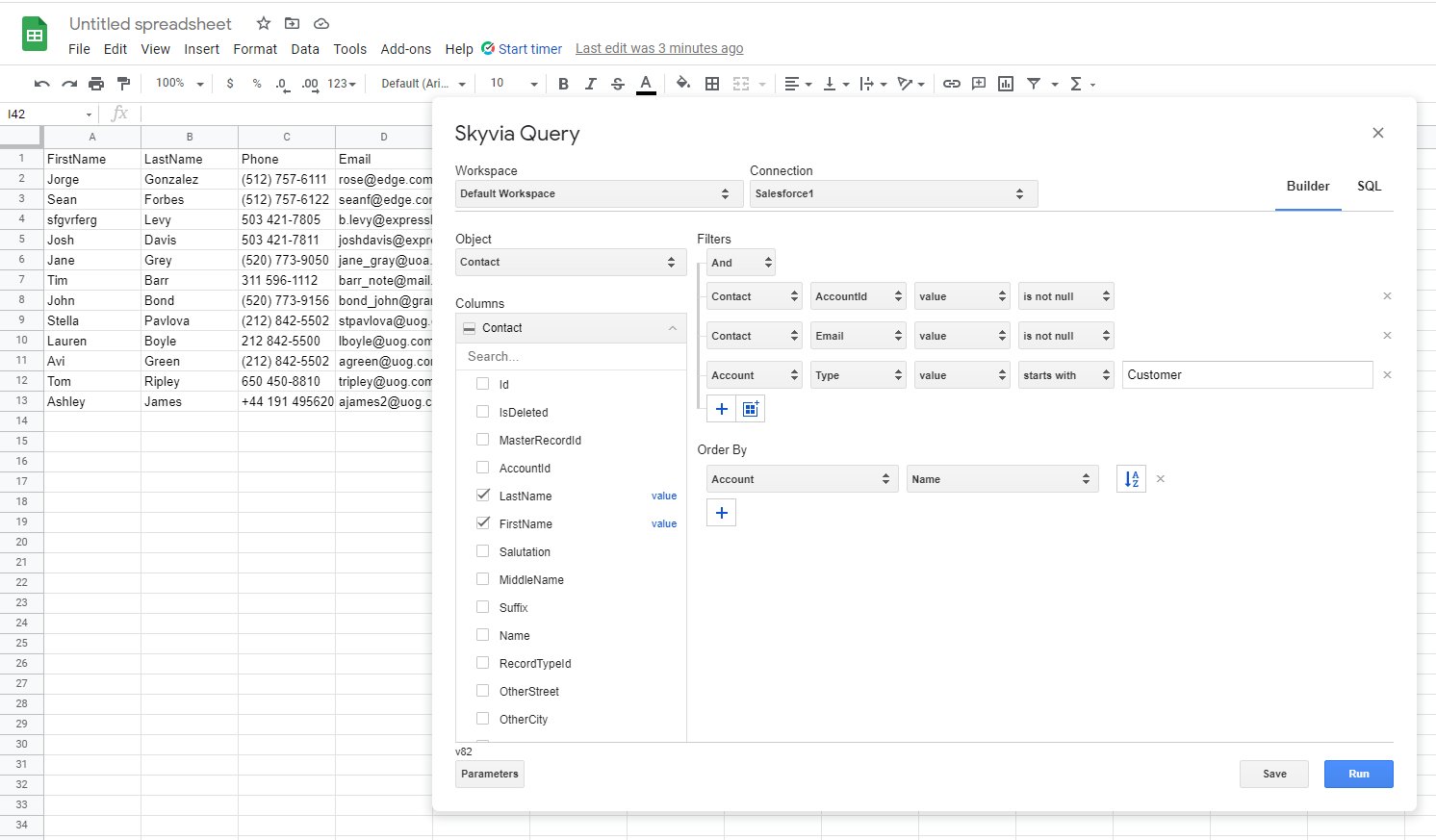Check the AccountId column checkbox
Viewport: 1436px width, 840px height.
[483, 468]
